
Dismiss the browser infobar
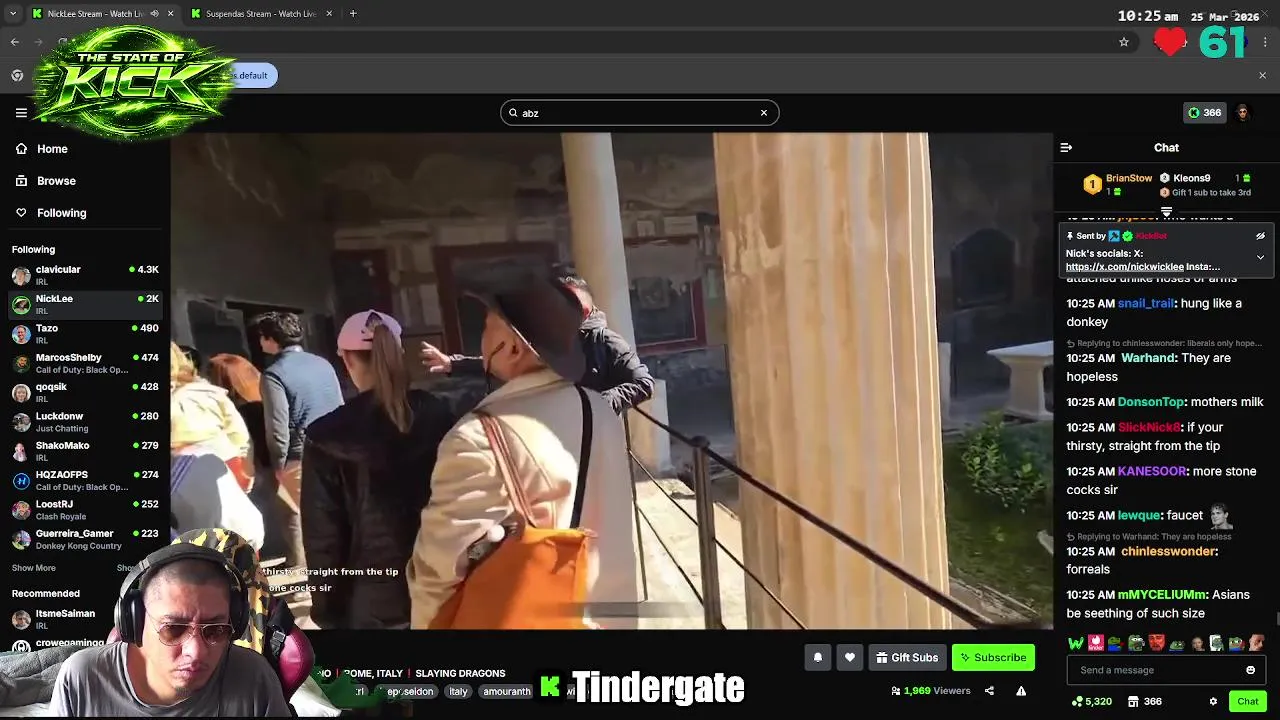point(1262,75)
